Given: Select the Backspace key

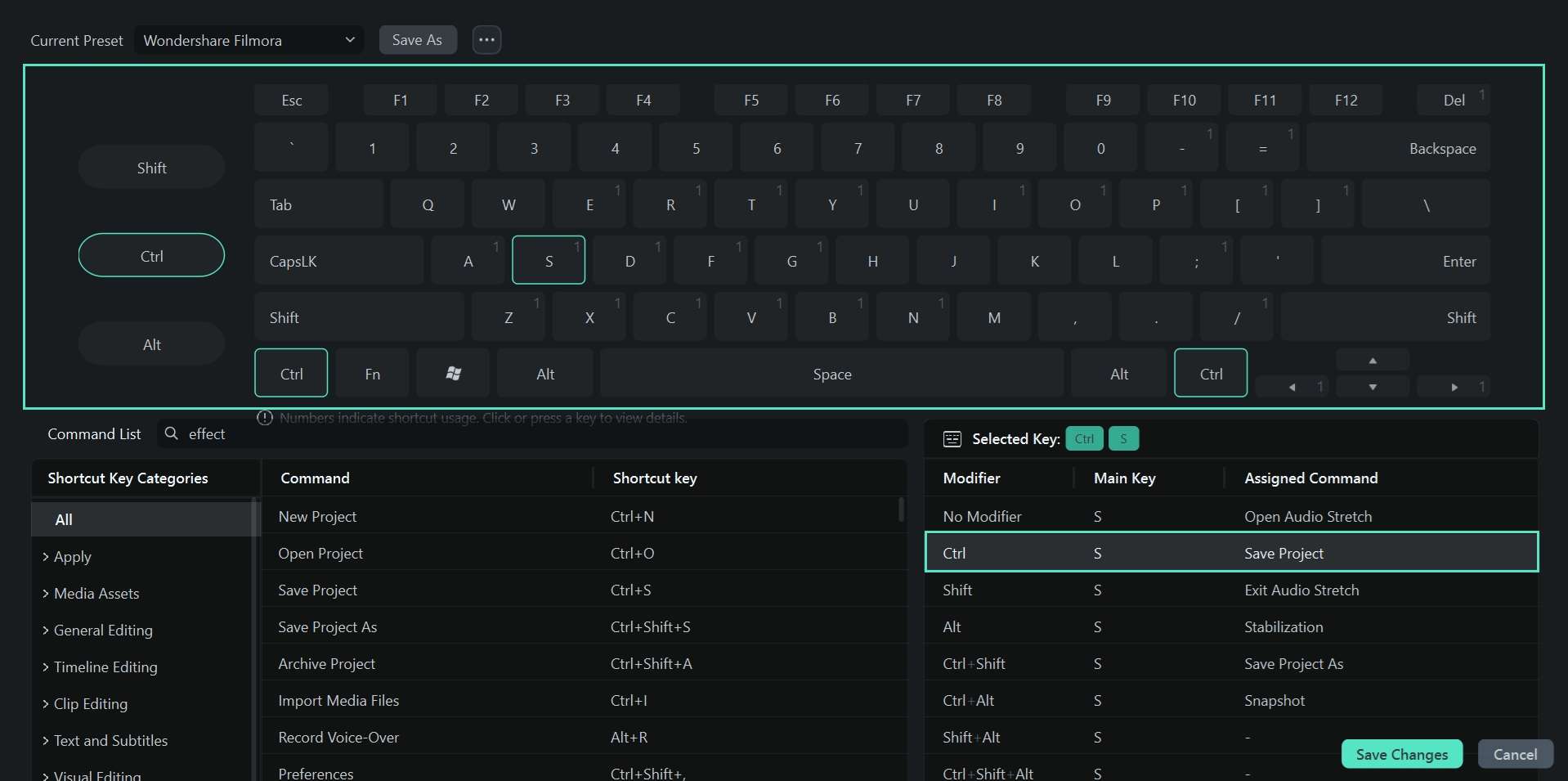Looking at the screenshot, I should (x=1398, y=148).
